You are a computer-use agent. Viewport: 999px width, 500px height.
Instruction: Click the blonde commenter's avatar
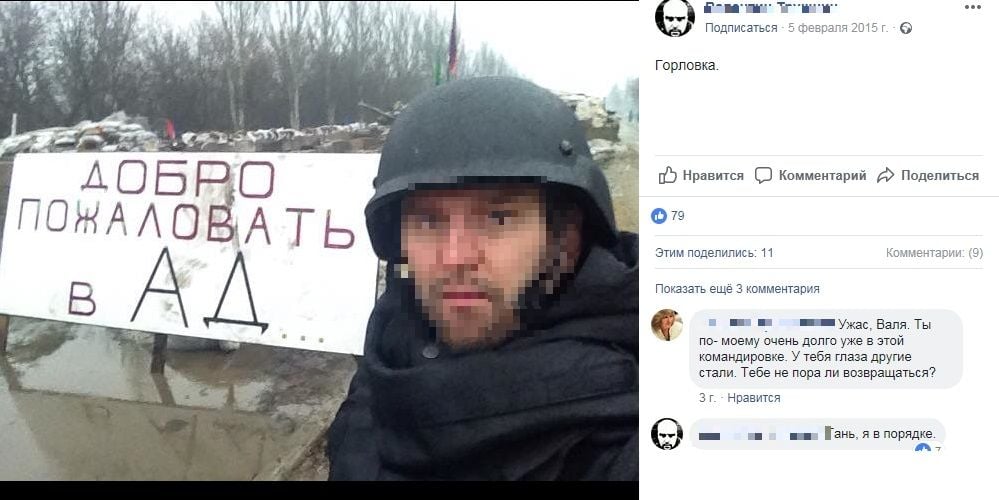click(x=667, y=325)
